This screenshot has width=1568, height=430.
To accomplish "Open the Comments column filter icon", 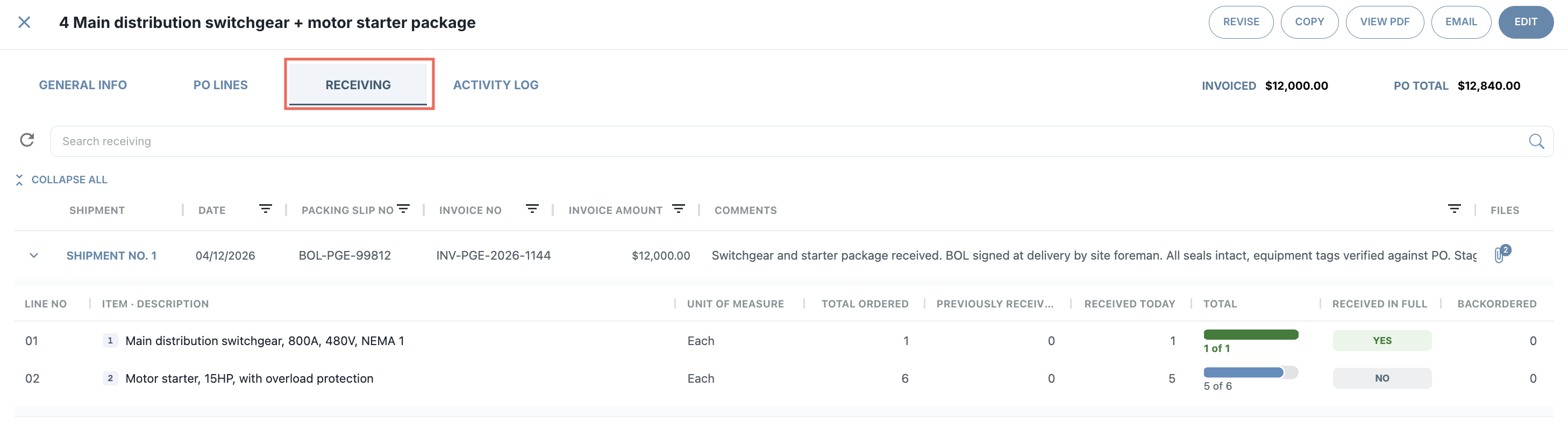I will coord(1454,209).
